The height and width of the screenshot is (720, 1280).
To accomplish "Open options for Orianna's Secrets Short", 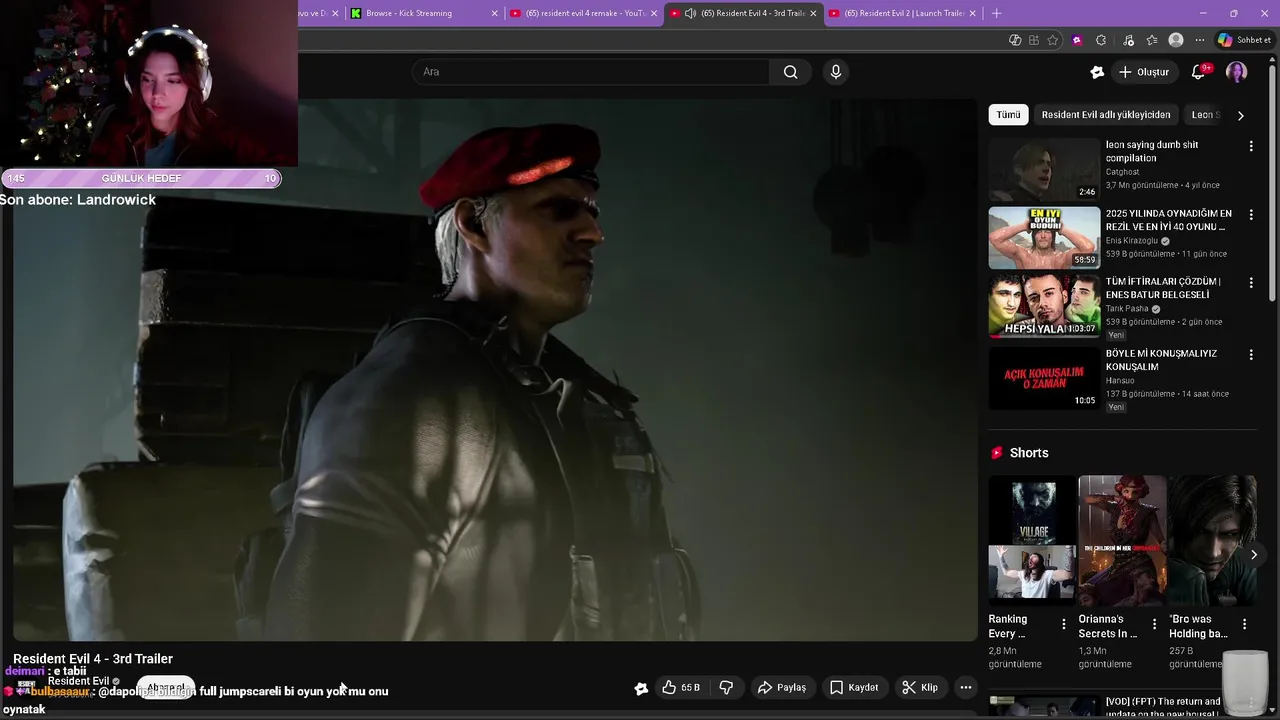I will 1154,624.
